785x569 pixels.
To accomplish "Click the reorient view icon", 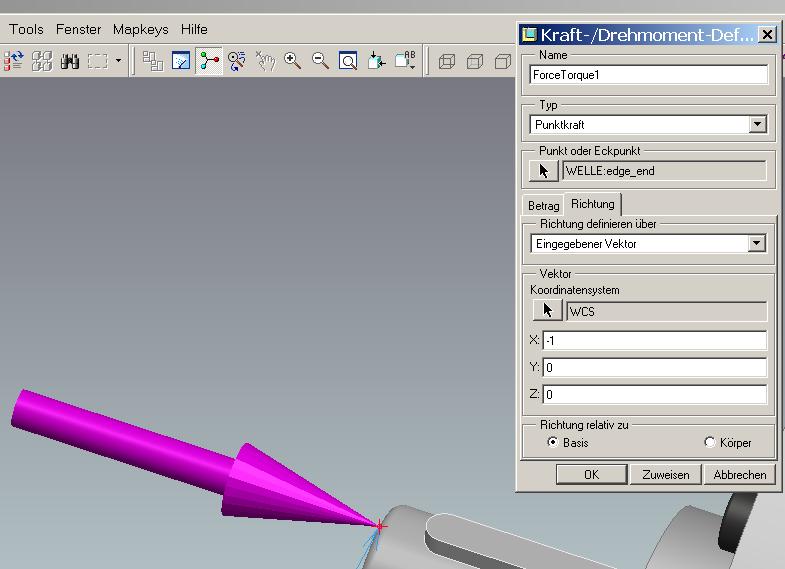I will tap(376, 61).
